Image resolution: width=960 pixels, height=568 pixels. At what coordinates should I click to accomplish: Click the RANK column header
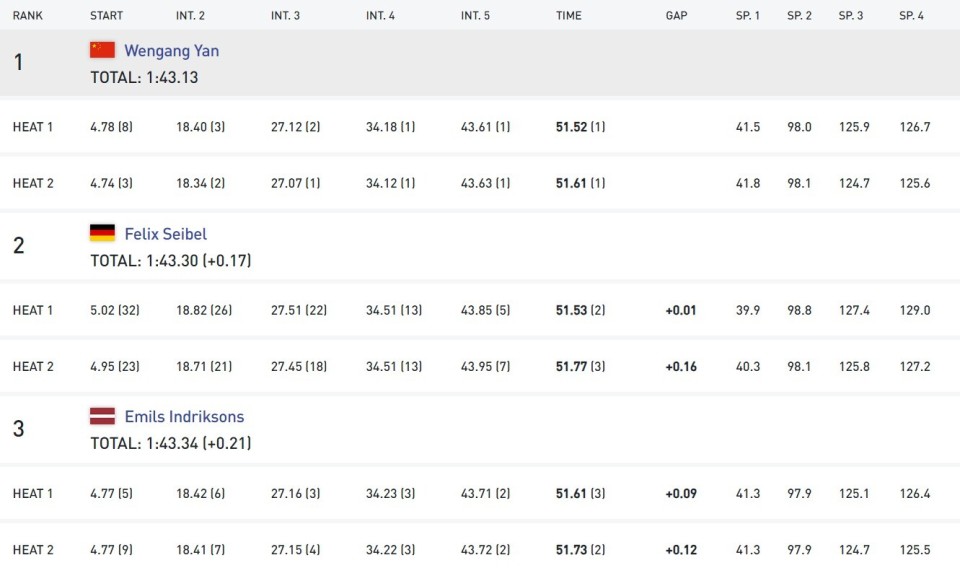coord(27,16)
